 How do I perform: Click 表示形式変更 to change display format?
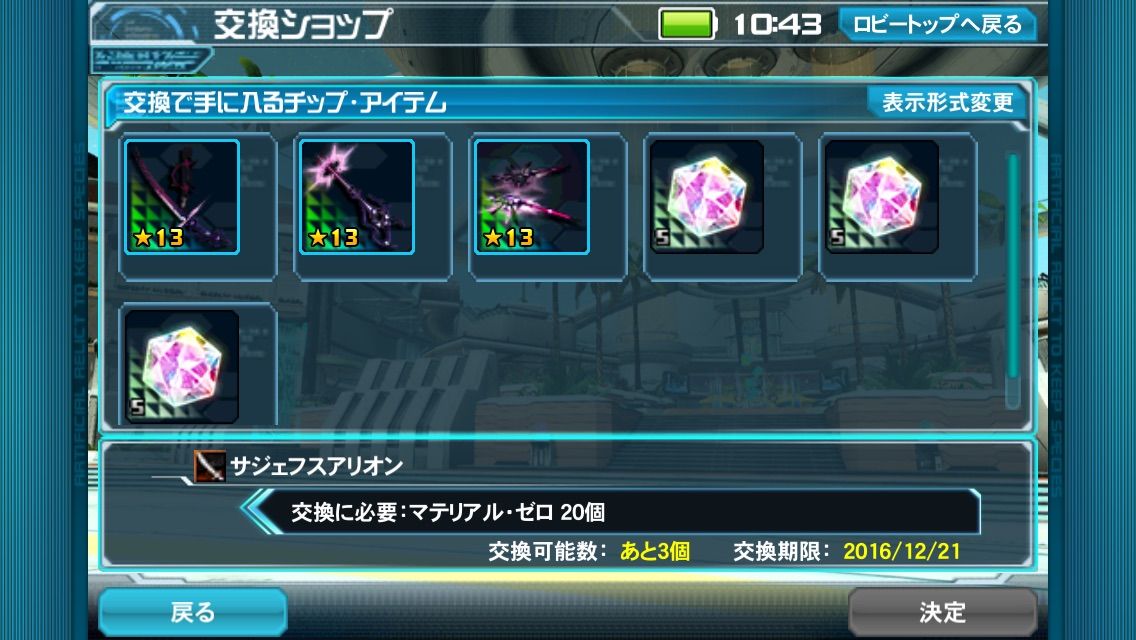(x=948, y=102)
